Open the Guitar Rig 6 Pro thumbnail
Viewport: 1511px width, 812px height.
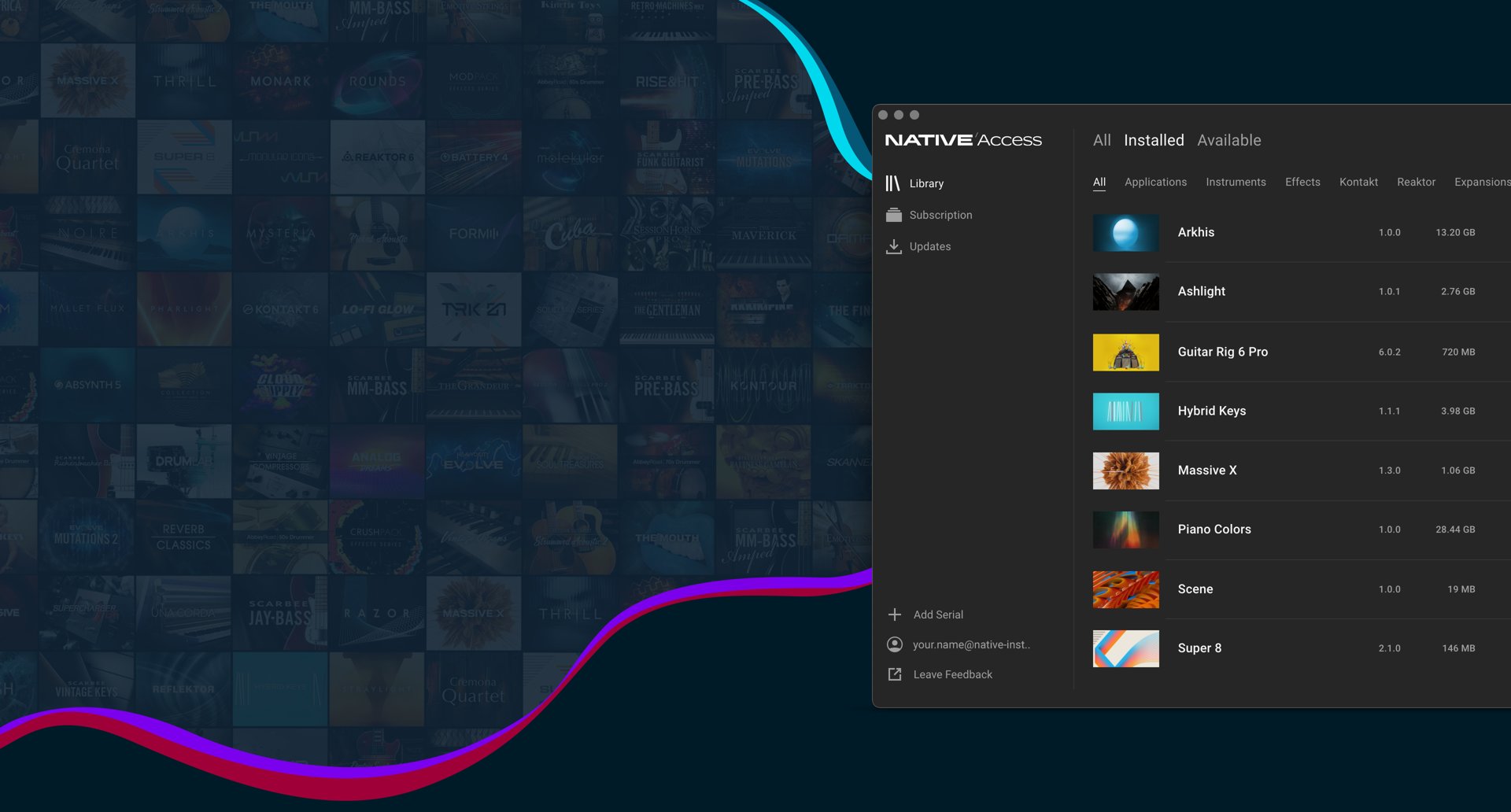point(1125,352)
